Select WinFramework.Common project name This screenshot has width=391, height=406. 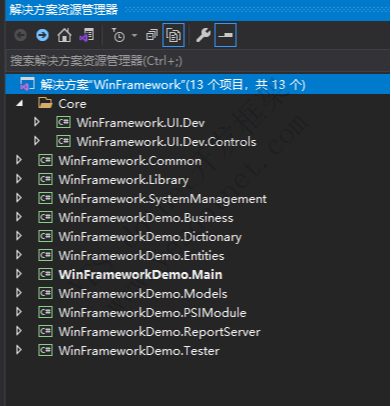coord(130,161)
